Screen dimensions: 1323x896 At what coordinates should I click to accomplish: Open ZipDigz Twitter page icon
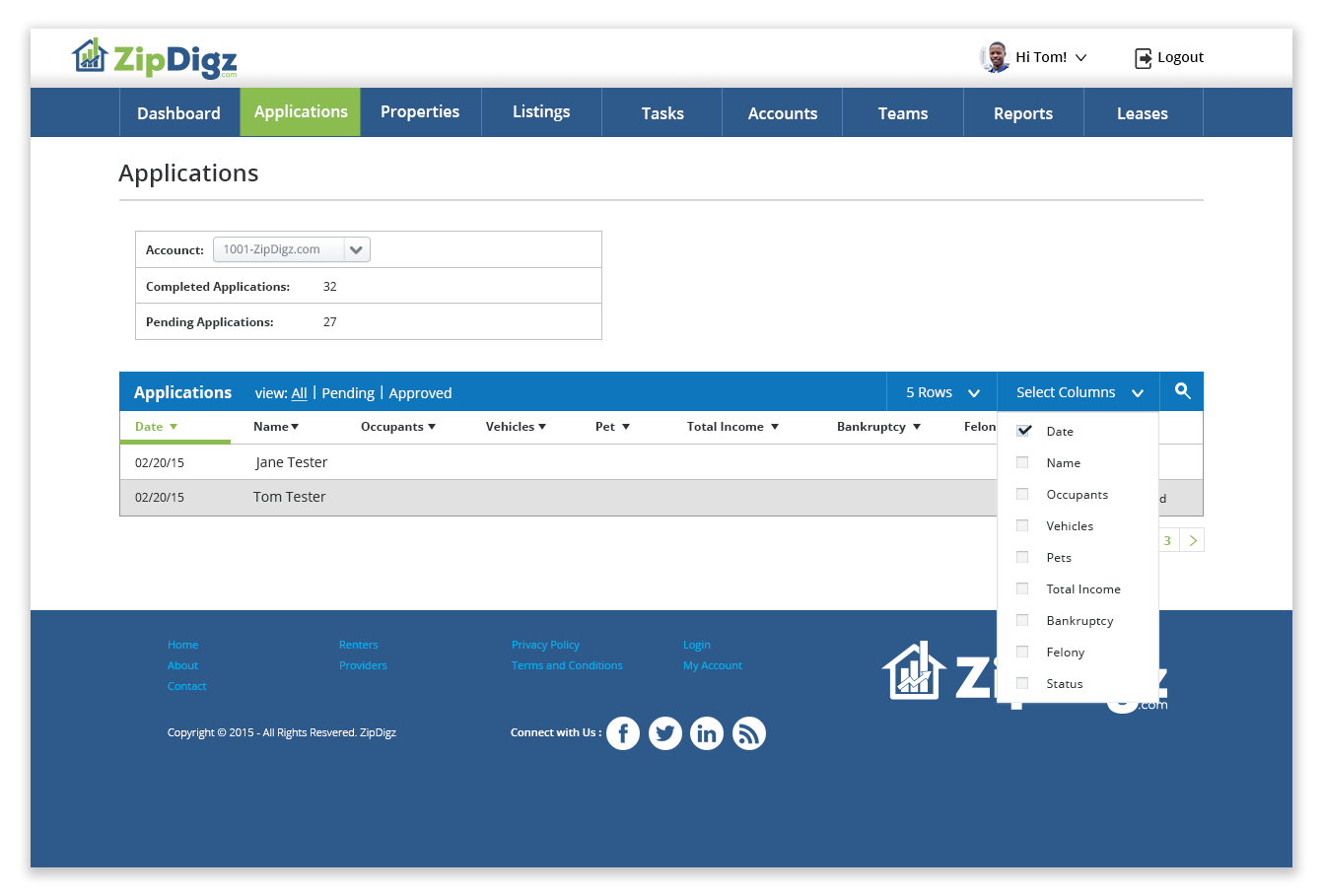click(x=665, y=733)
